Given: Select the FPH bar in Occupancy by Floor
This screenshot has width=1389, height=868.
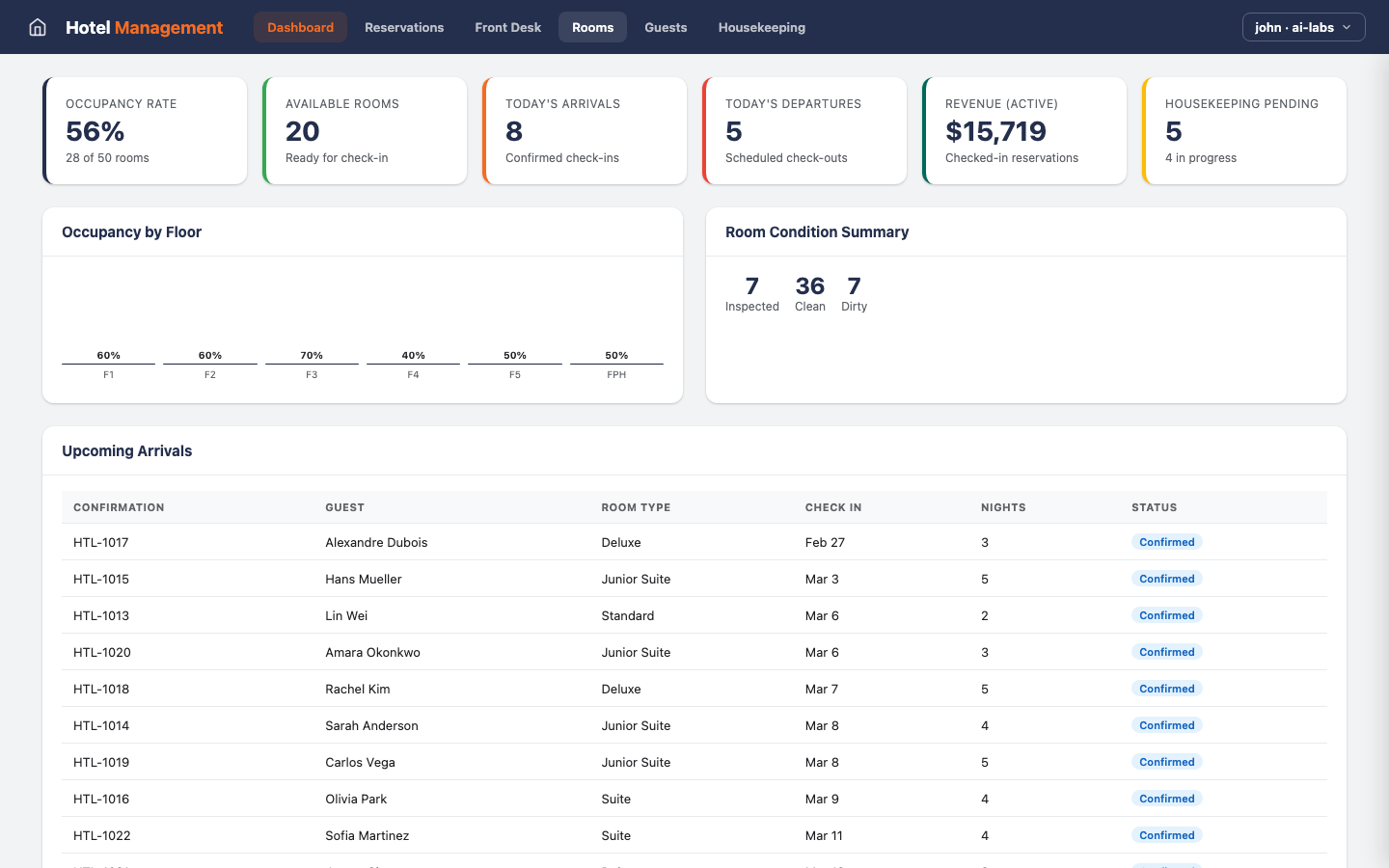Looking at the screenshot, I should click(x=616, y=364).
